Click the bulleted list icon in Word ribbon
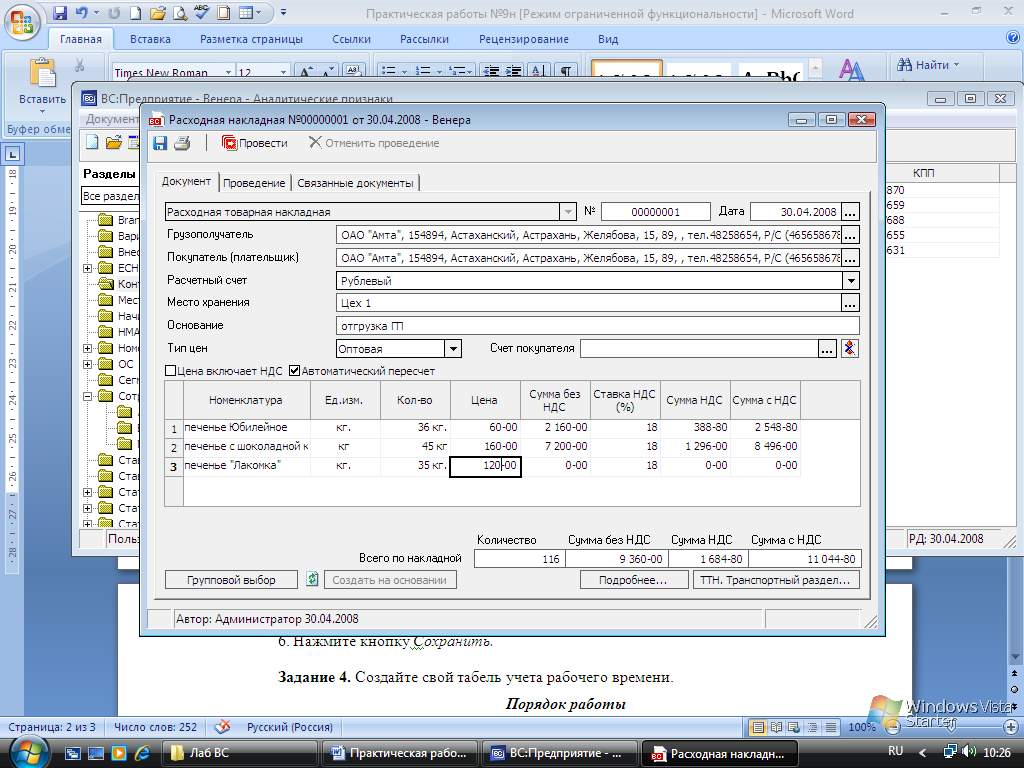Screen dimensions: 1024x768 389,71
